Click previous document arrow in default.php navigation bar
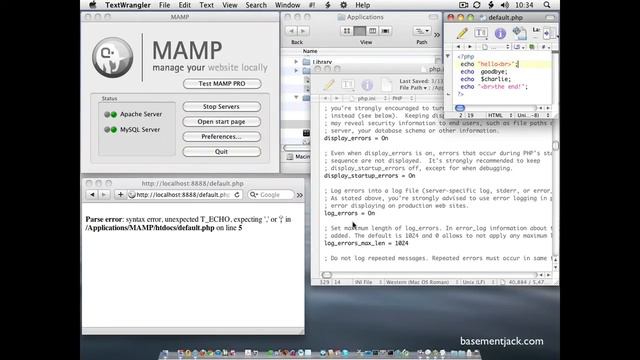This screenshot has height=360, width=640. (458, 47)
